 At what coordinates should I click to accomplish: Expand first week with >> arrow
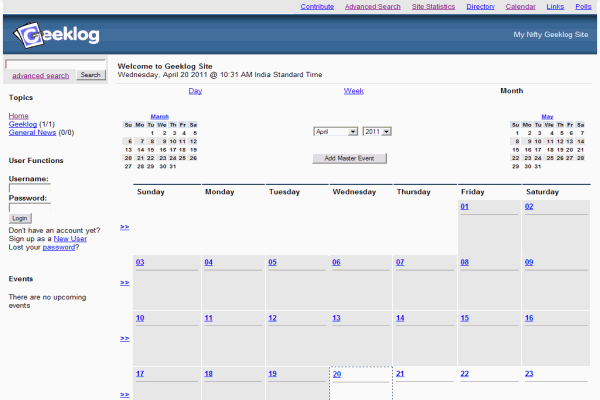(x=125, y=227)
